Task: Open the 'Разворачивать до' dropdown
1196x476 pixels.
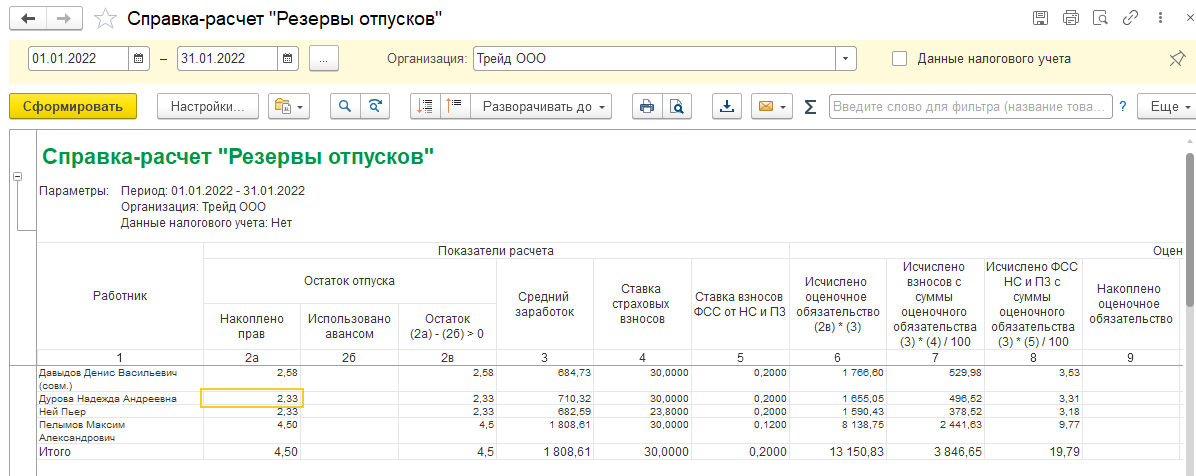Action: coord(542,107)
